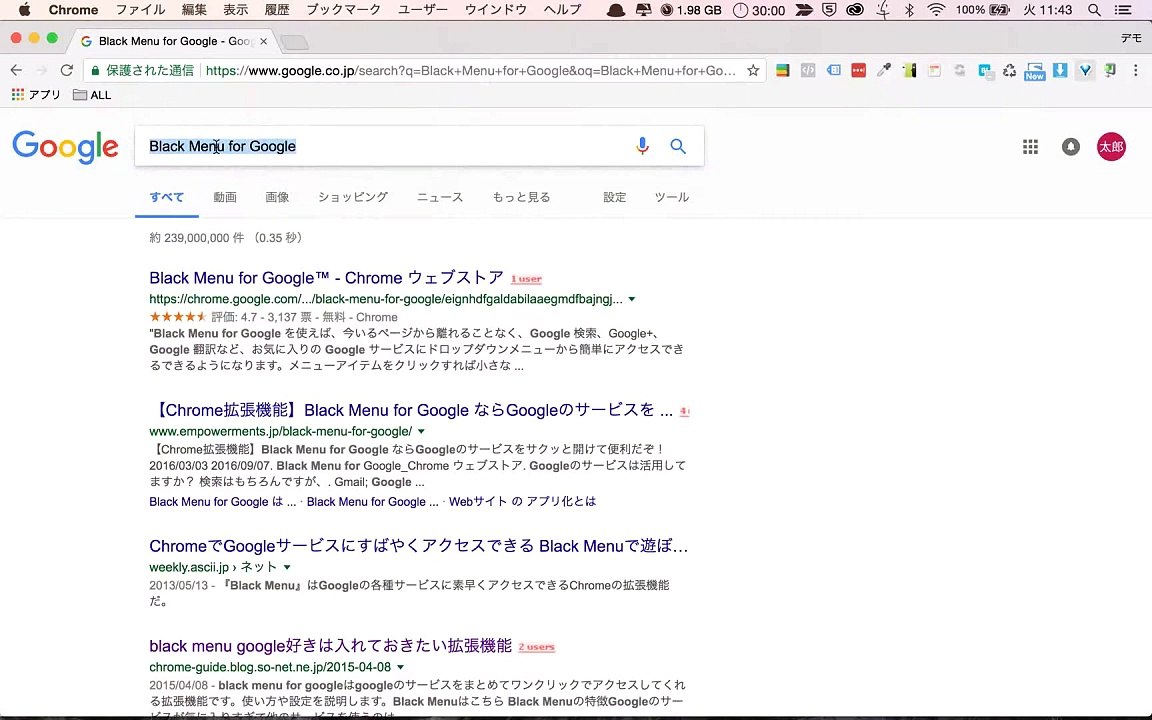This screenshot has height=720, width=1152.
Task: Click the blue Y-shaped extension icon
Action: pos(1085,71)
